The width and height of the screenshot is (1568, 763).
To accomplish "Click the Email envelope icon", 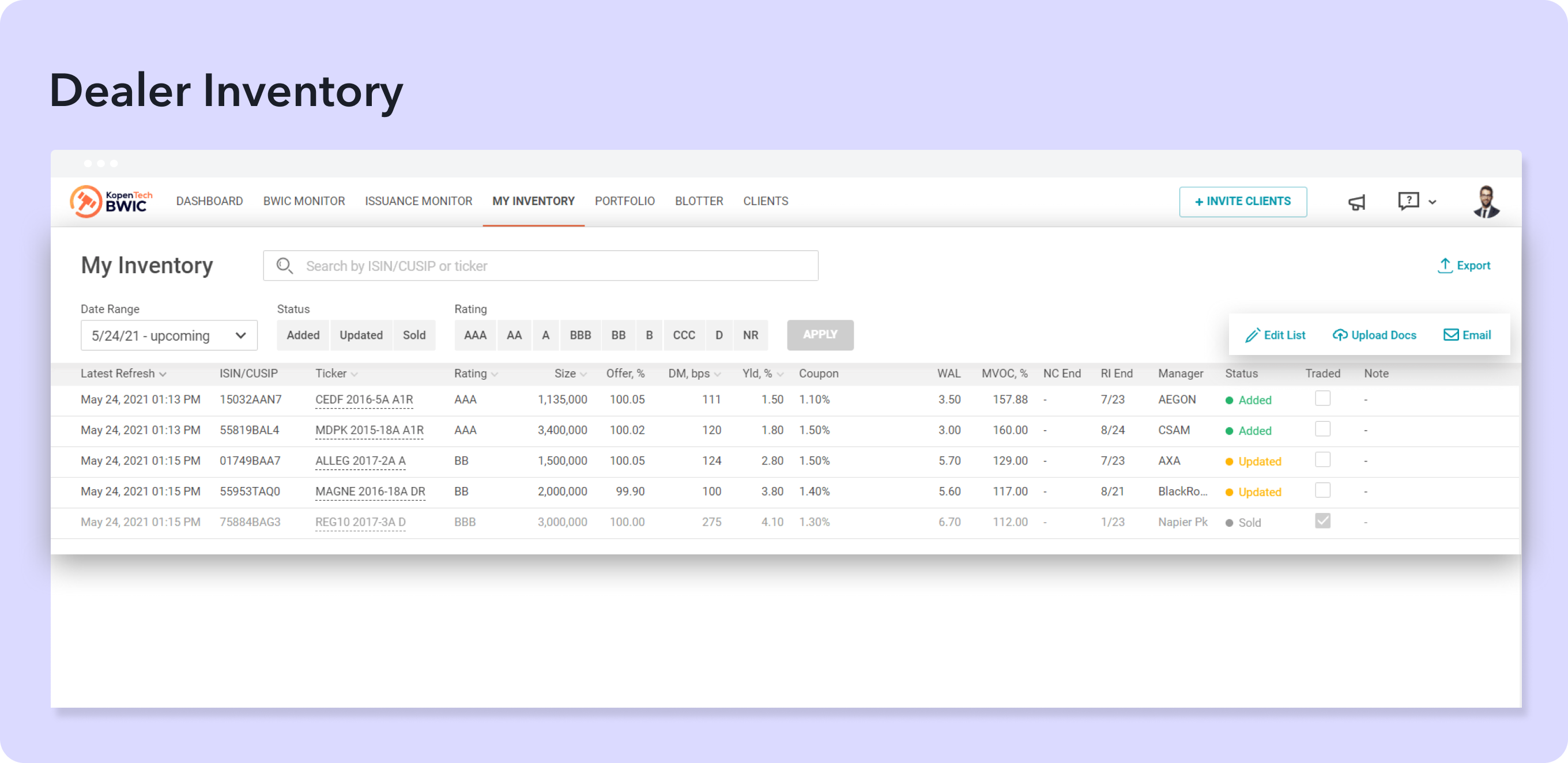I will point(1450,335).
